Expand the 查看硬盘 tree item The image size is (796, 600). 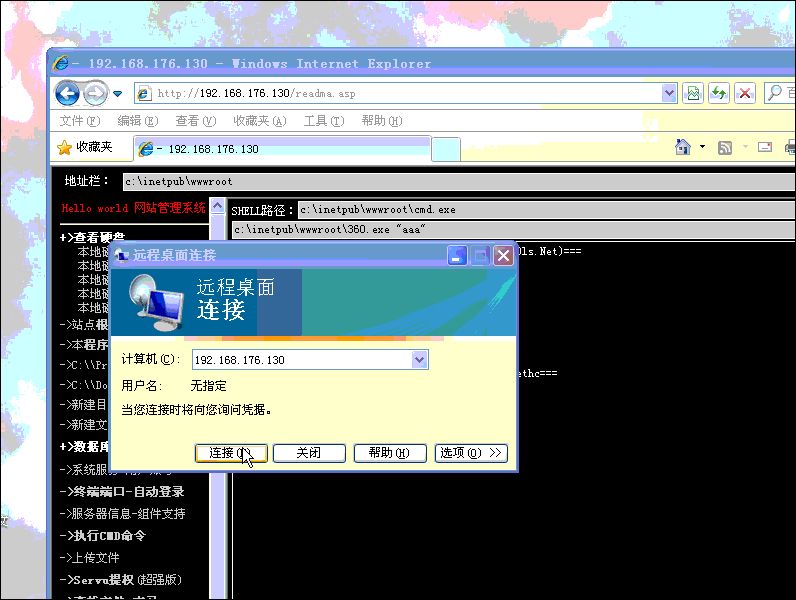tap(92, 238)
